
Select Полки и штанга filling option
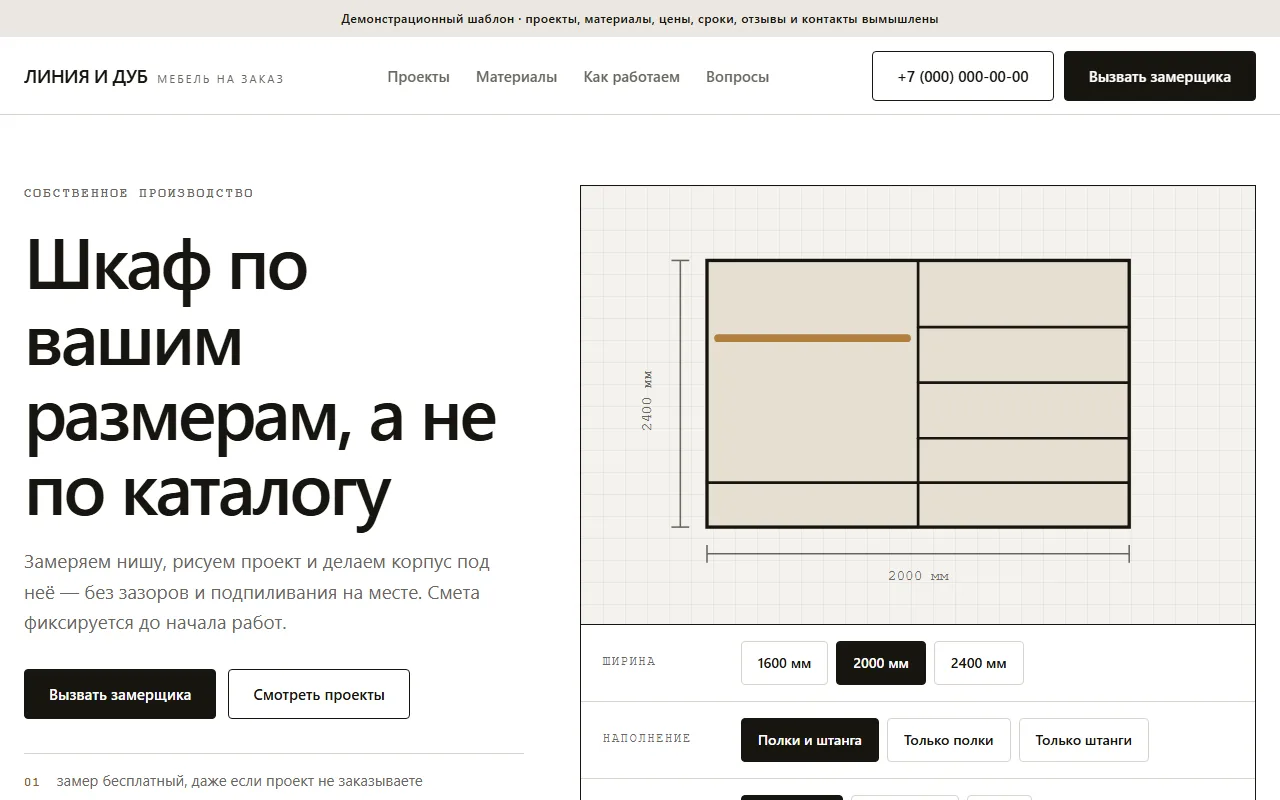810,740
